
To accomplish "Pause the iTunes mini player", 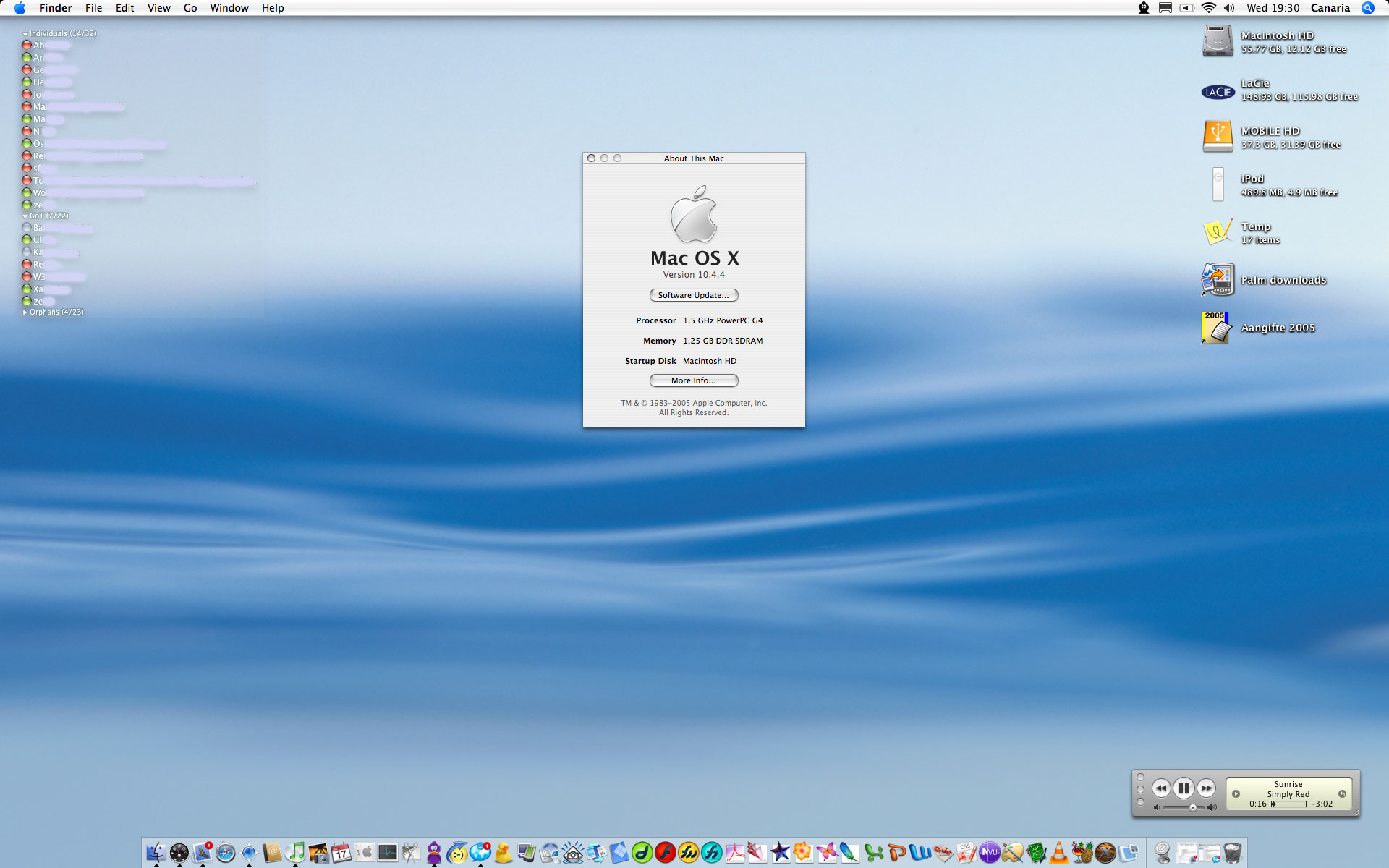I will [x=1184, y=788].
